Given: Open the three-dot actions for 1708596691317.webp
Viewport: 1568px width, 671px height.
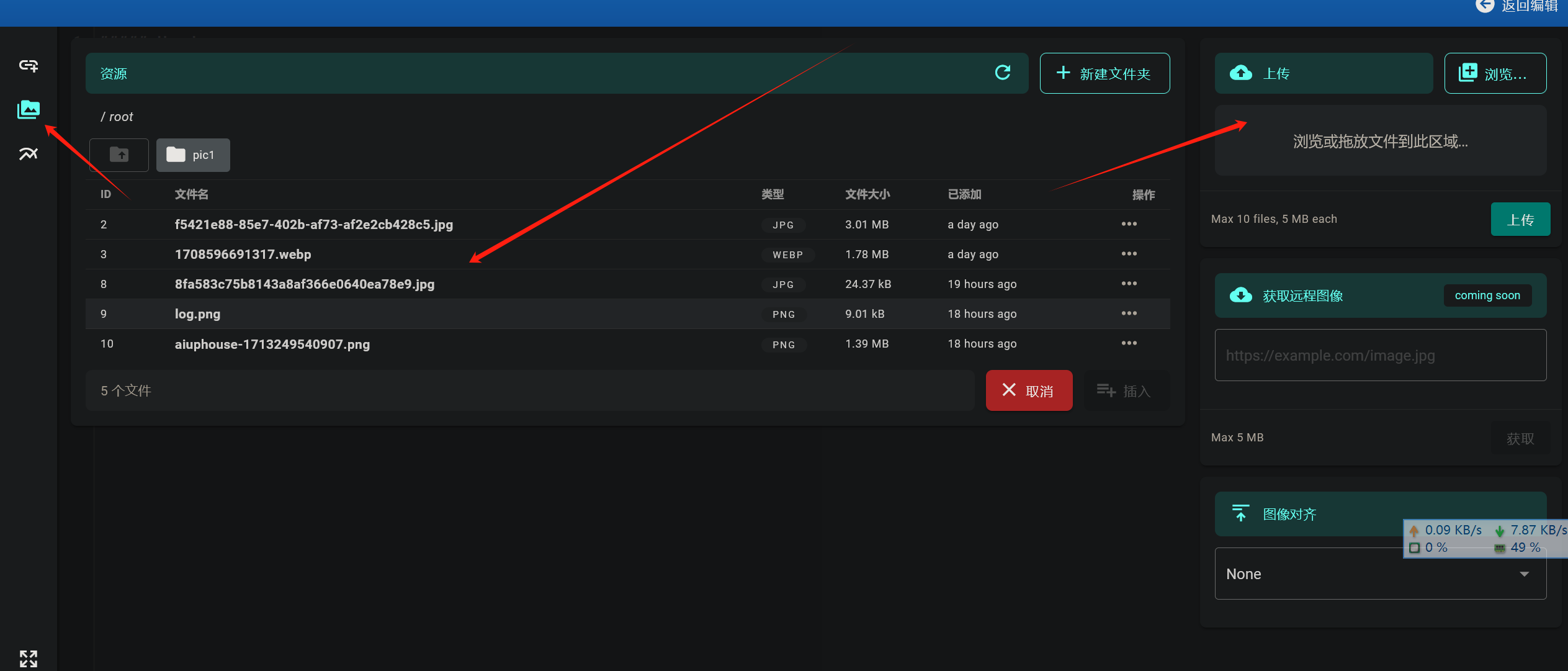Looking at the screenshot, I should pyautogui.click(x=1129, y=254).
